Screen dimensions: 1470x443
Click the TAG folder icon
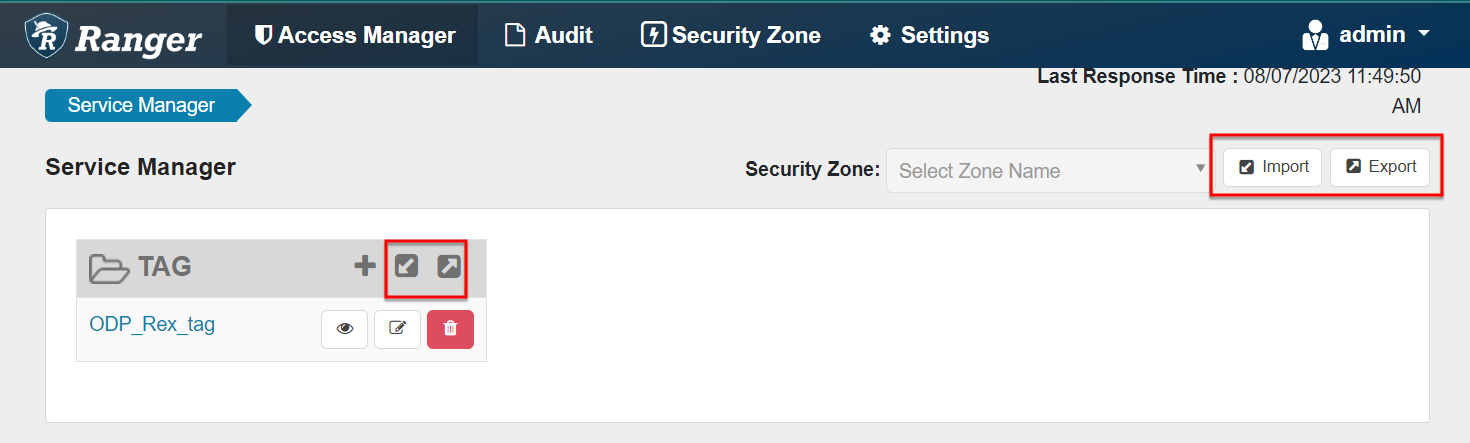109,268
